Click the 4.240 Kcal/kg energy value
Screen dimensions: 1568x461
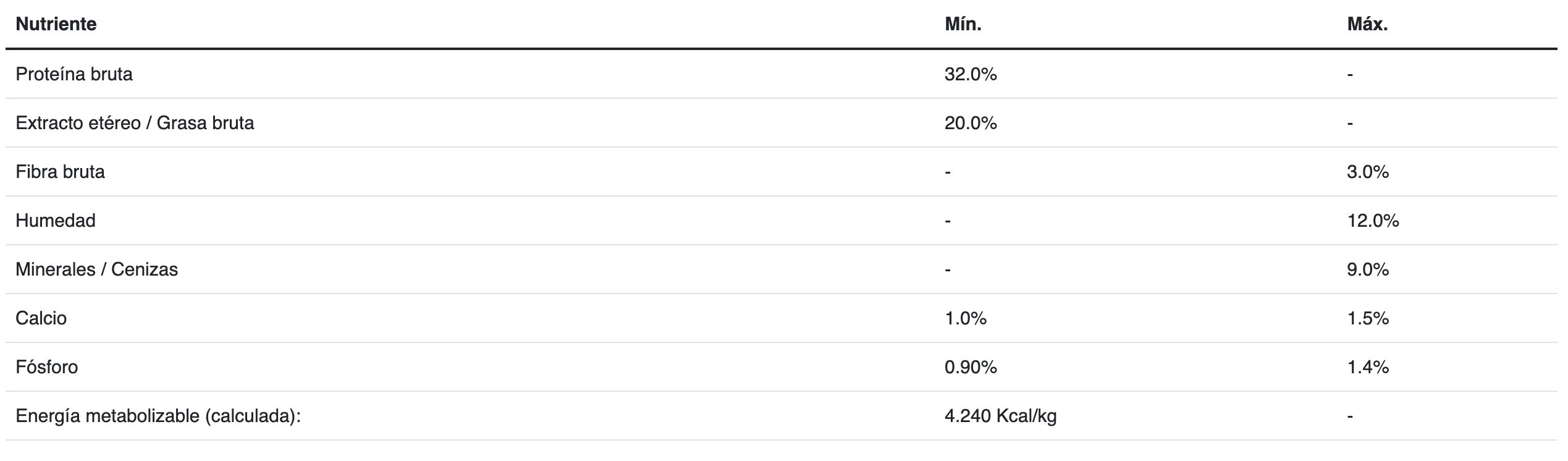(x=1000, y=416)
